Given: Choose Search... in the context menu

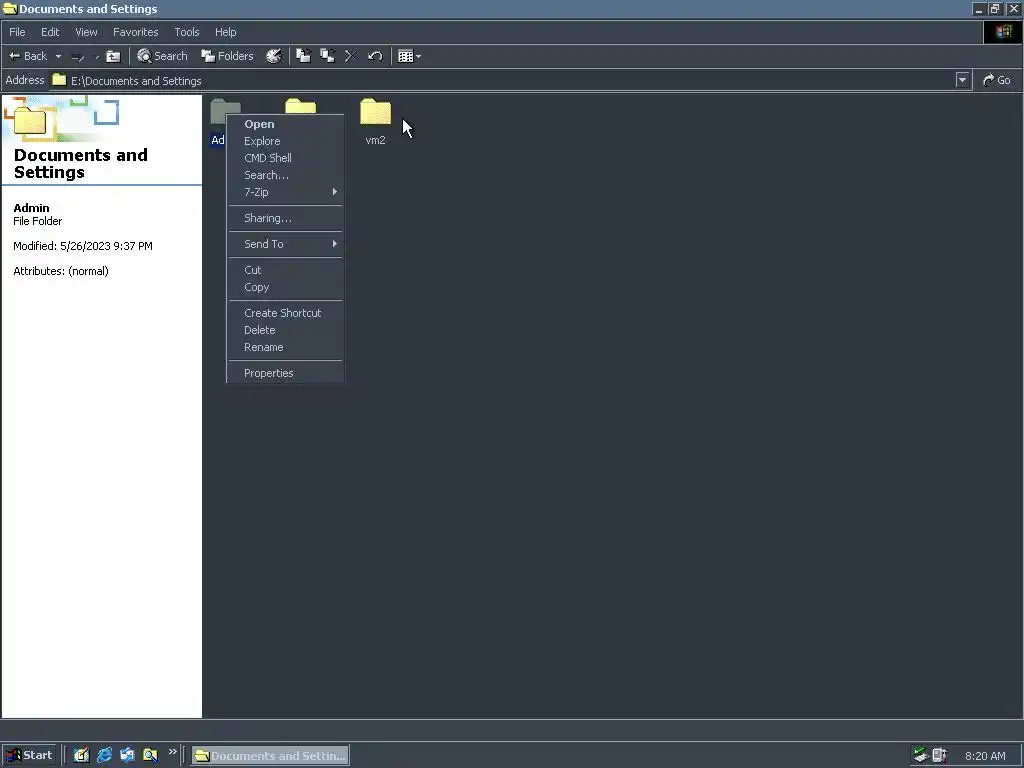Looking at the screenshot, I should pyautogui.click(x=285, y=175).
